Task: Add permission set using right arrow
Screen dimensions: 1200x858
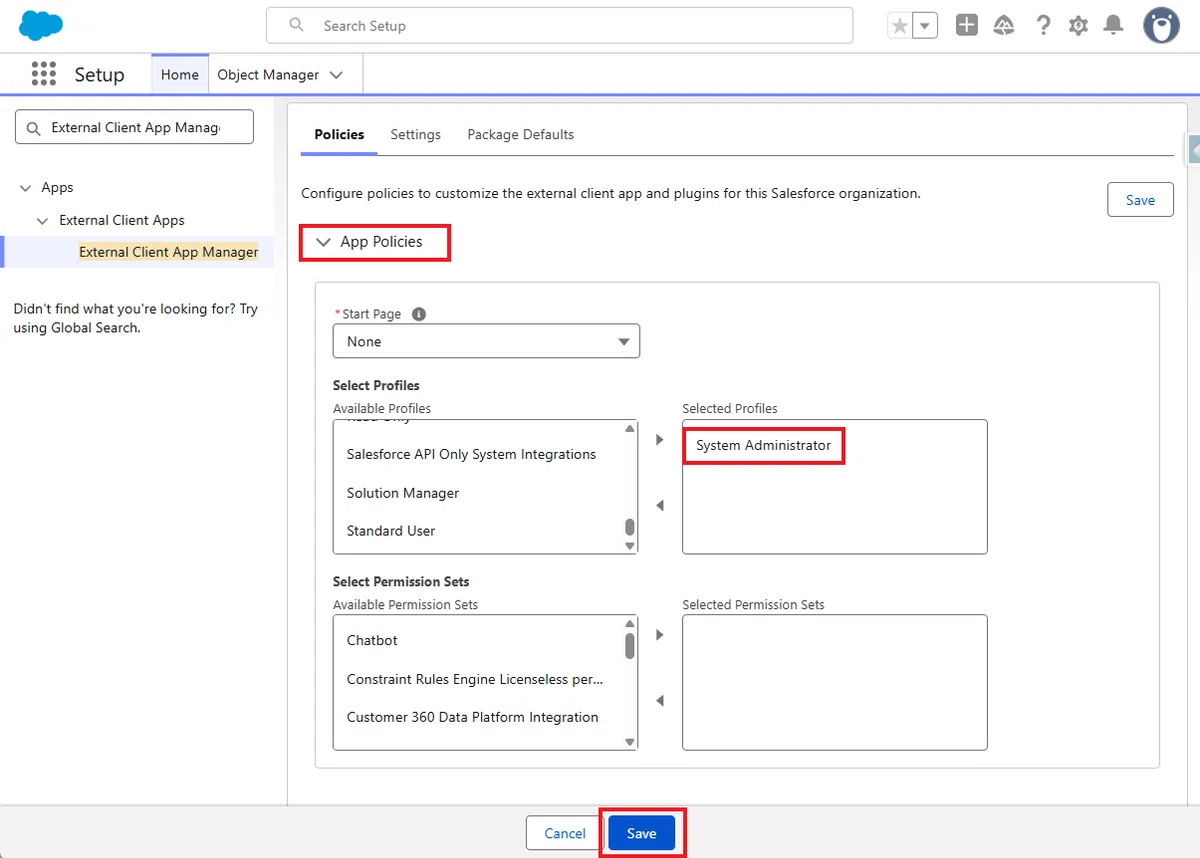Action: pos(659,635)
